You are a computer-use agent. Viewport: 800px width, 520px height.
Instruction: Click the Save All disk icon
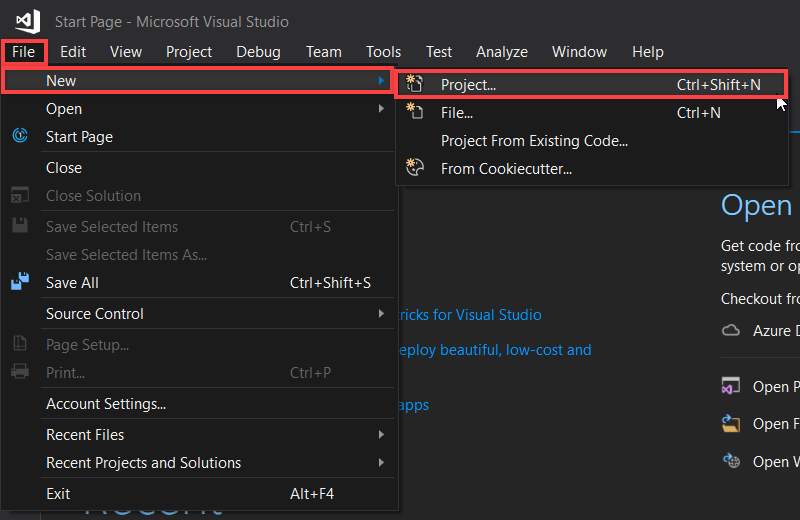coord(20,283)
